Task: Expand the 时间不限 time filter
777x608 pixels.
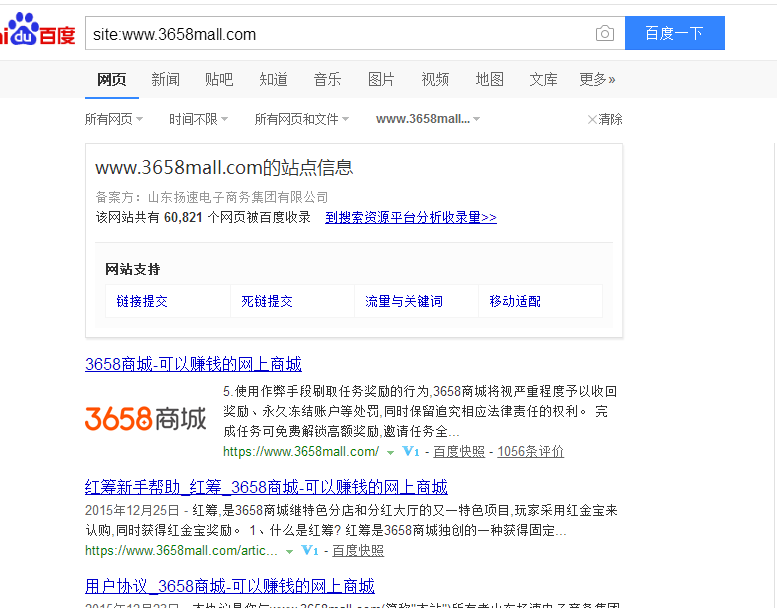Action: point(198,119)
